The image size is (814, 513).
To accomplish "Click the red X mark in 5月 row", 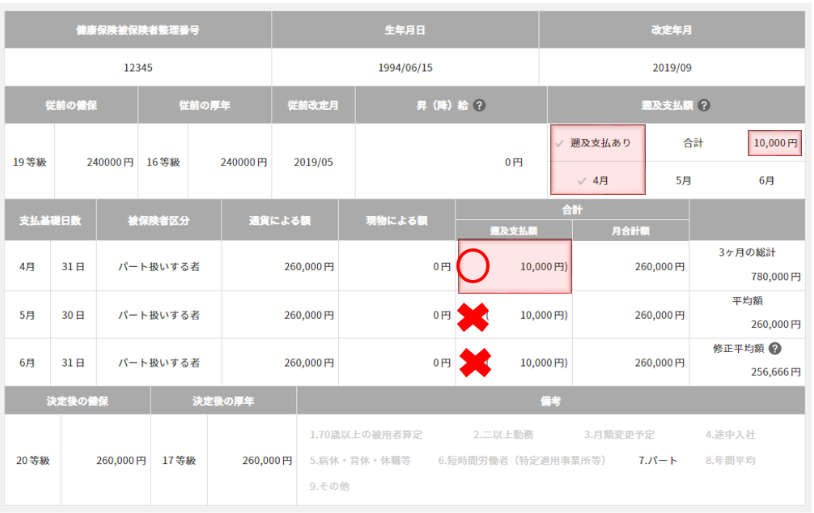I will click(x=472, y=316).
